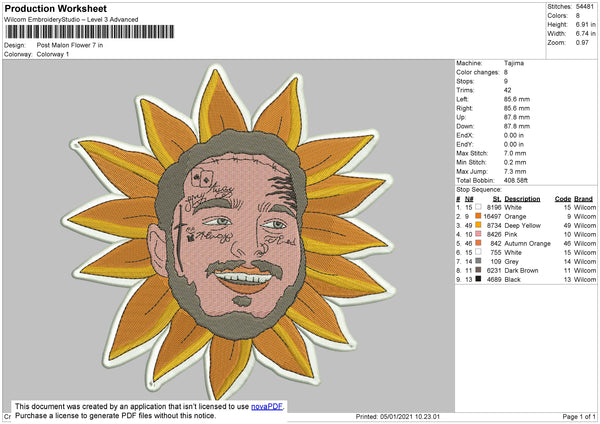Click the Deep Yellow color swatch

[478, 225]
